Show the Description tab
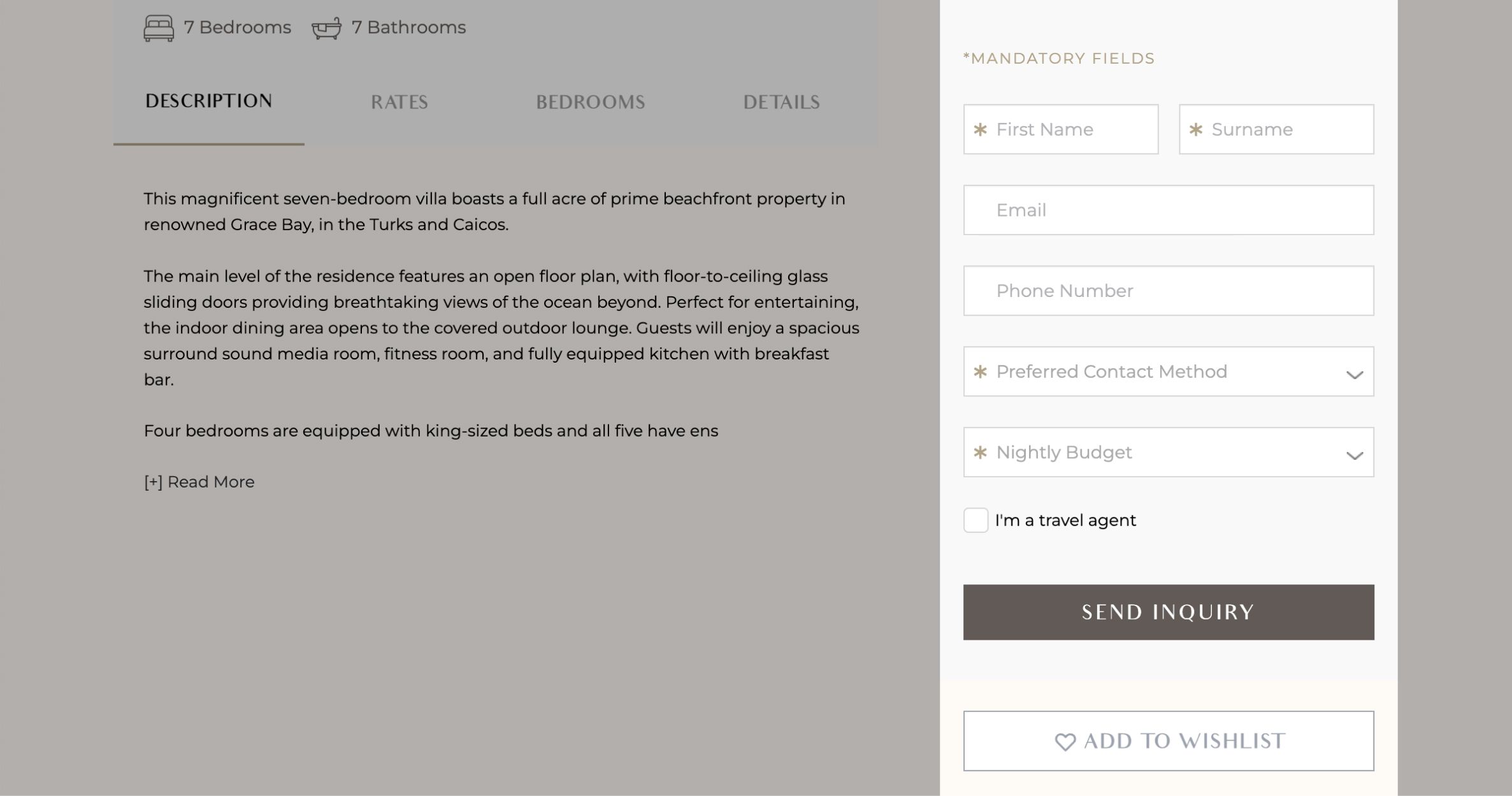 (x=208, y=101)
